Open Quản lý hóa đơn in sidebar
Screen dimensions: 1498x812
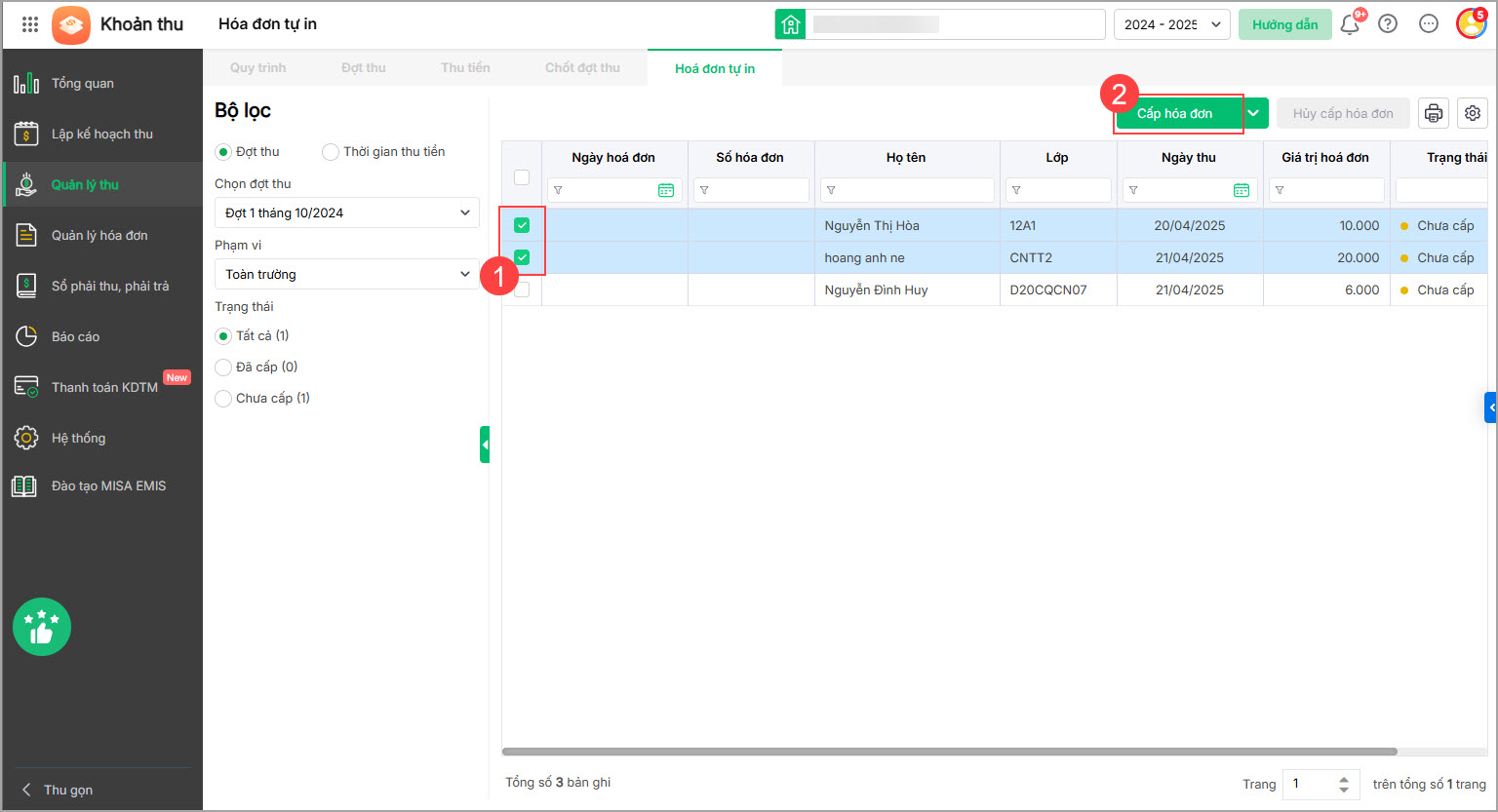102,236
